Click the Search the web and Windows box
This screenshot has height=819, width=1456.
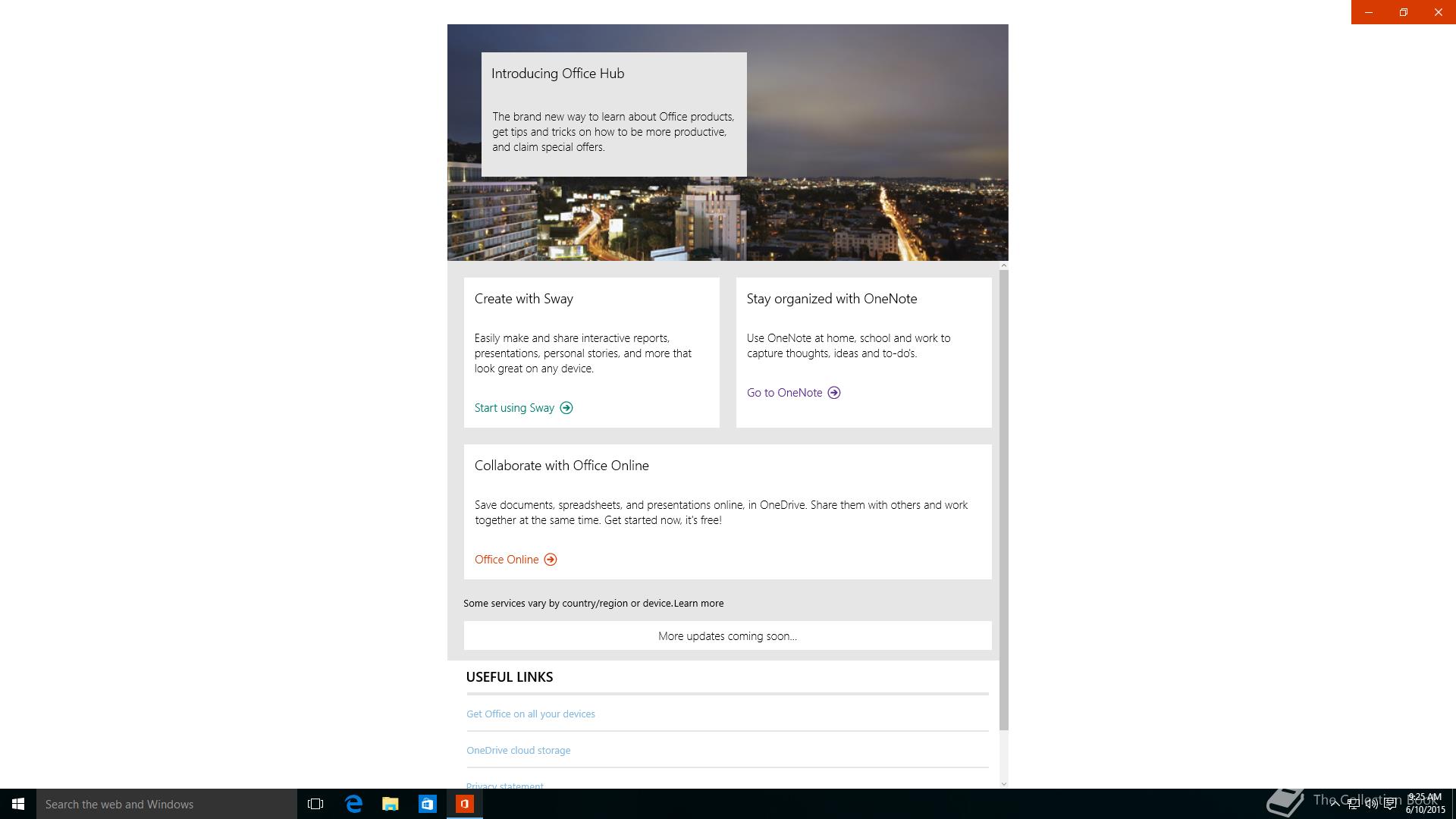point(167,804)
